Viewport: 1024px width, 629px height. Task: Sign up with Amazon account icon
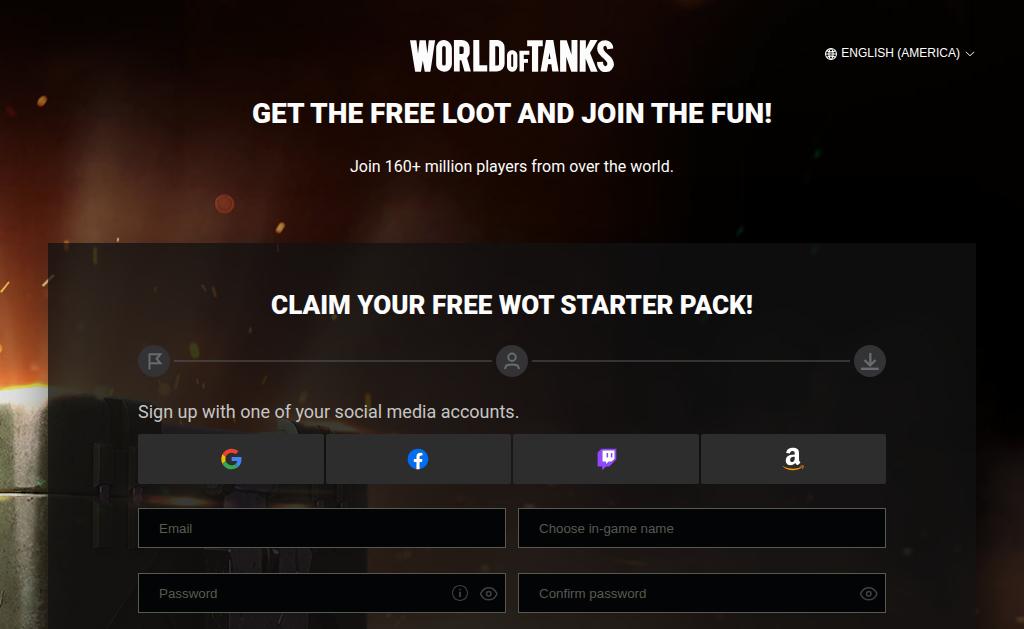pos(793,459)
